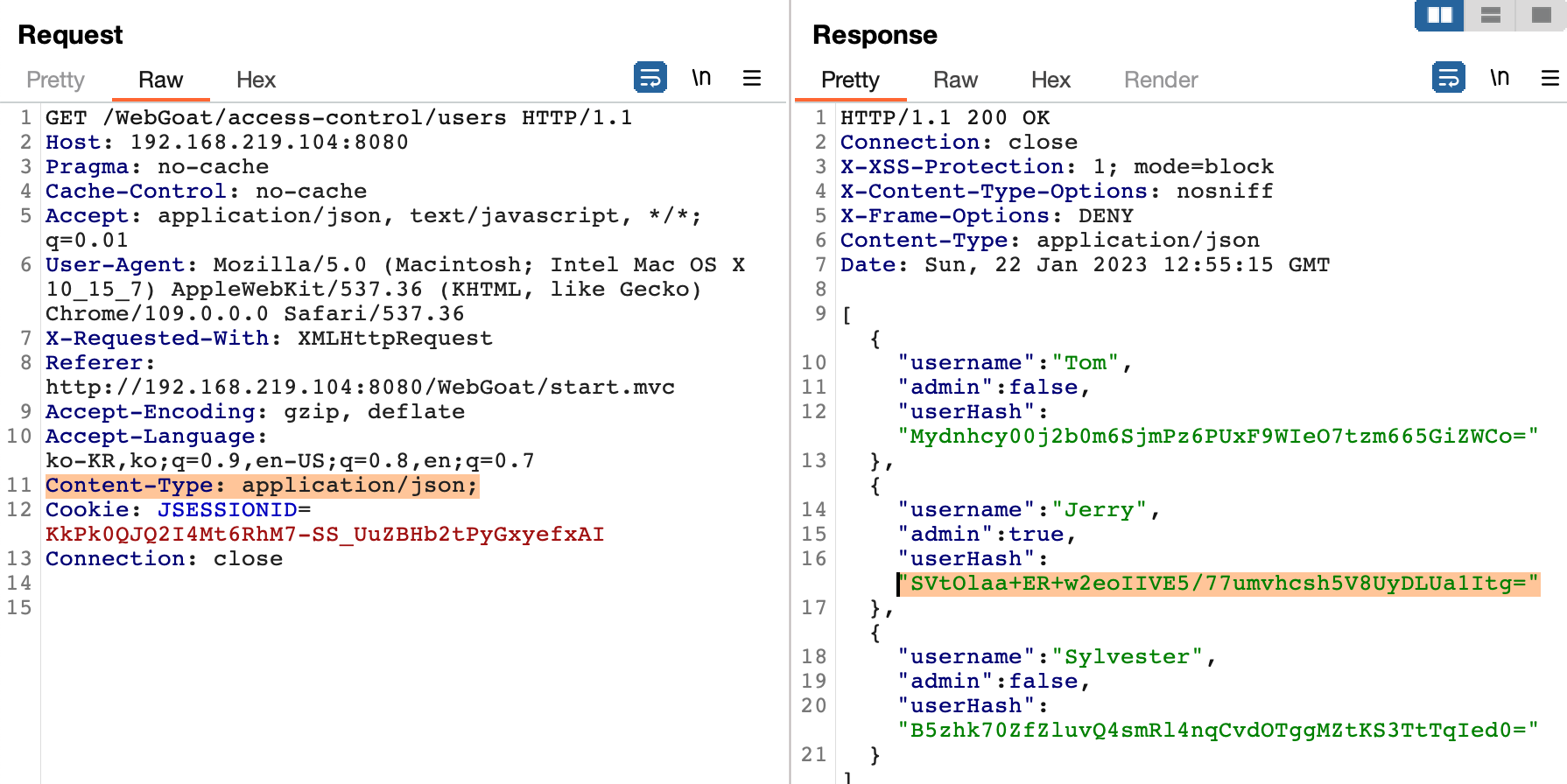
Task: Click Sylvester's userHash value starting B5zhk70
Action: (1218, 730)
